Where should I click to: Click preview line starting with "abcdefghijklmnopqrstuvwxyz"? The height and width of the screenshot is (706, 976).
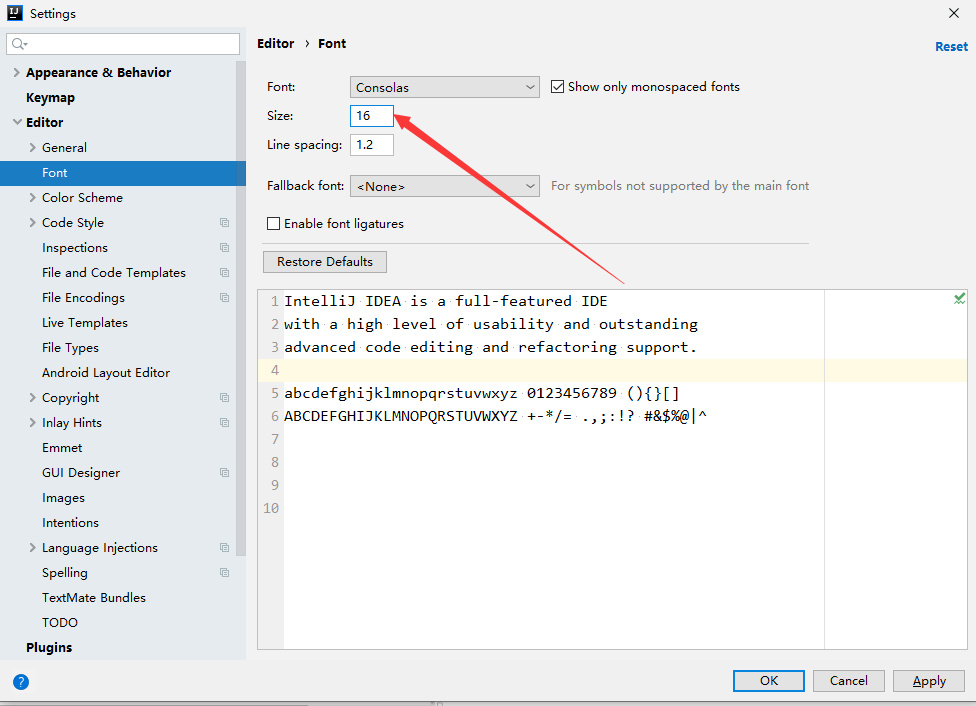click(x=482, y=393)
